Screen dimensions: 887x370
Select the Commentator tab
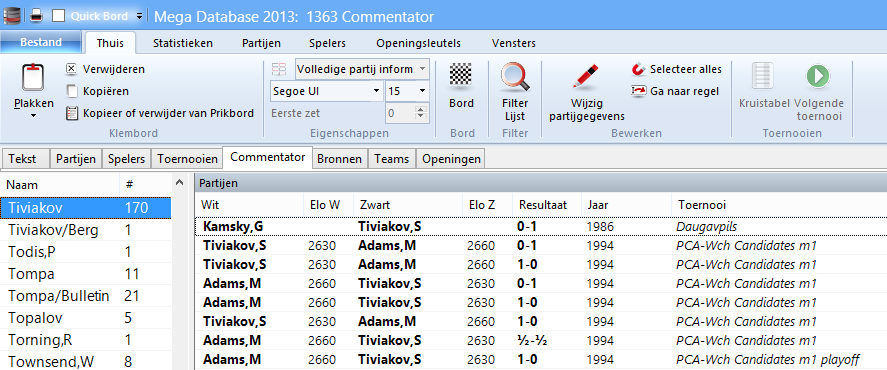[268, 158]
